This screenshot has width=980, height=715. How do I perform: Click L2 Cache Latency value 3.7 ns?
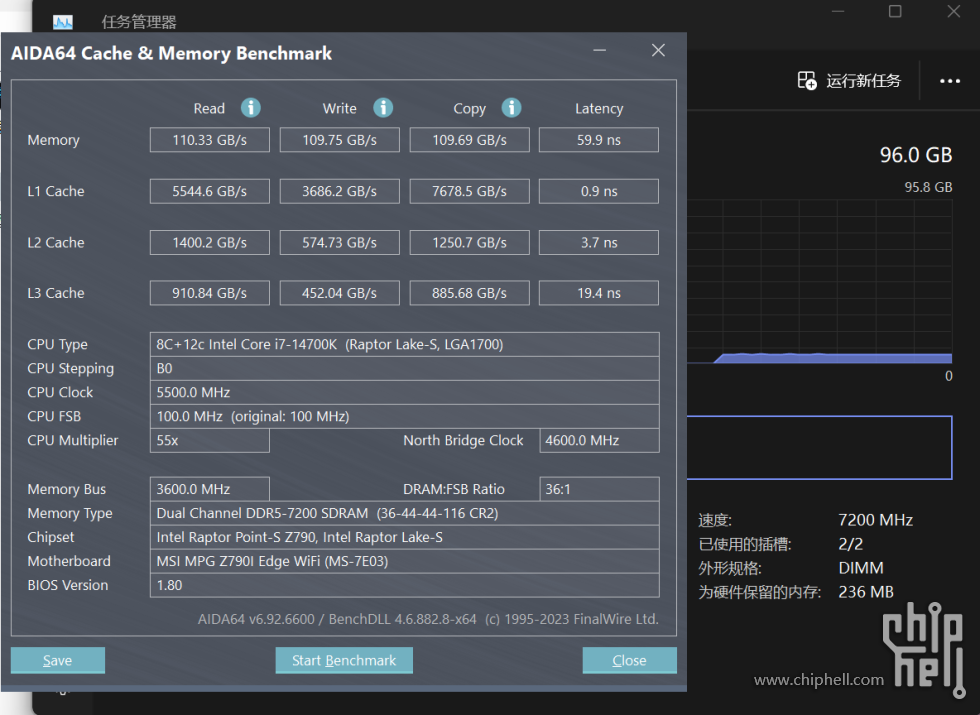pos(599,242)
